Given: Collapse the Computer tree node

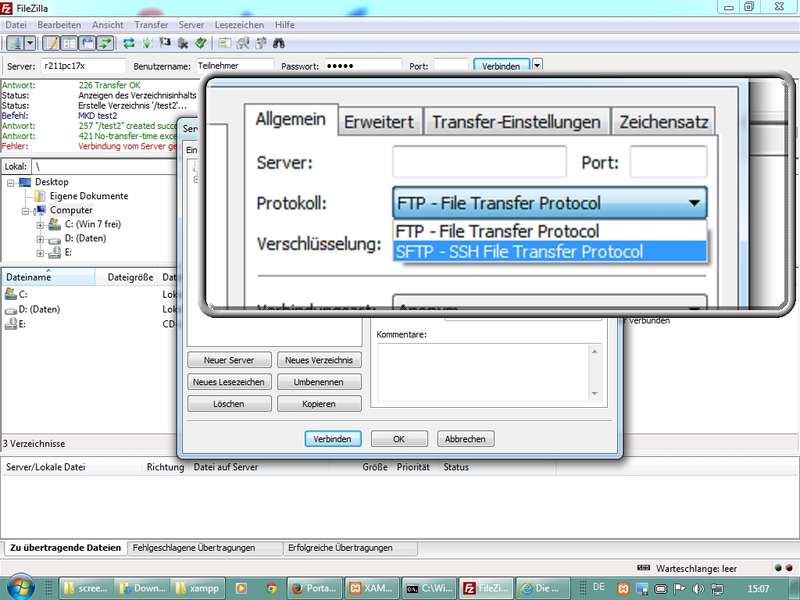Looking at the screenshot, I should pos(25,211).
